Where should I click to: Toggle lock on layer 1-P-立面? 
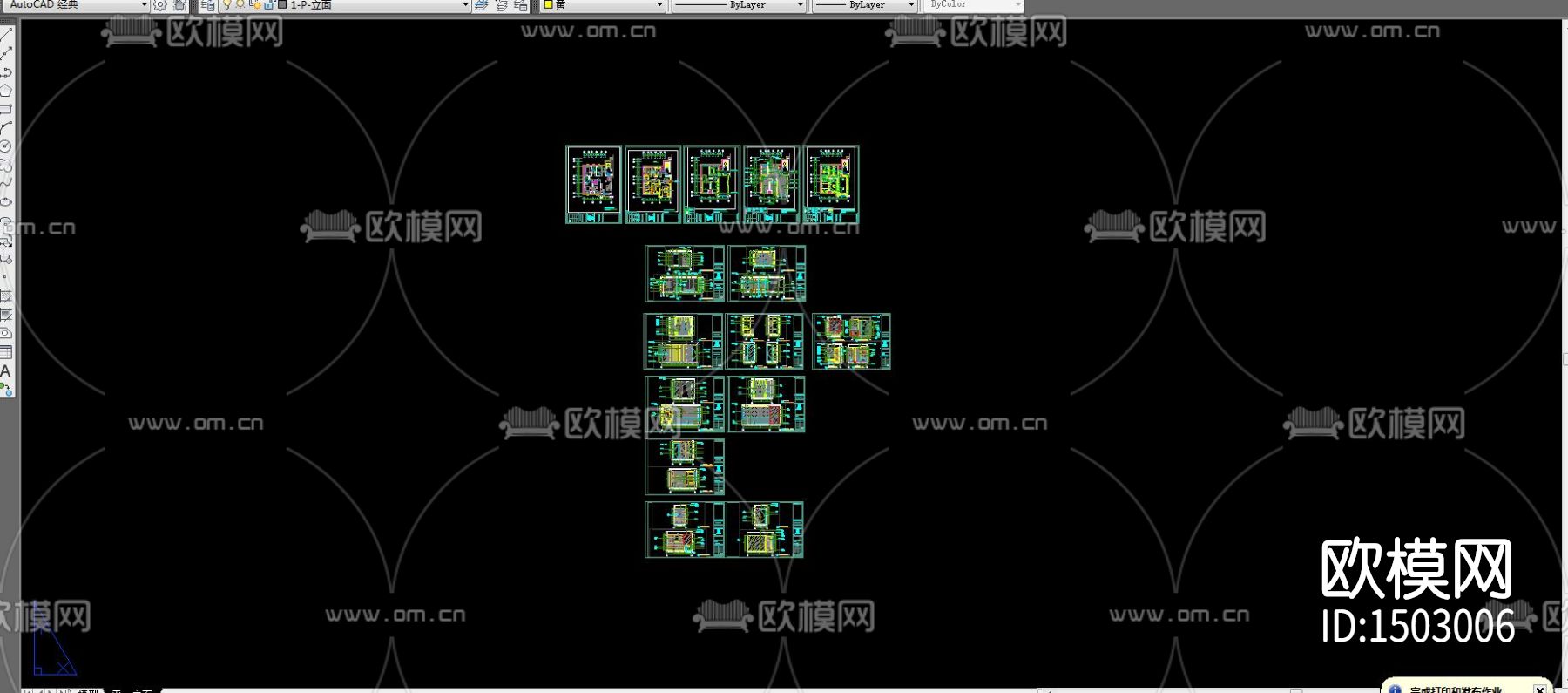pyautogui.click(x=268, y=5)
